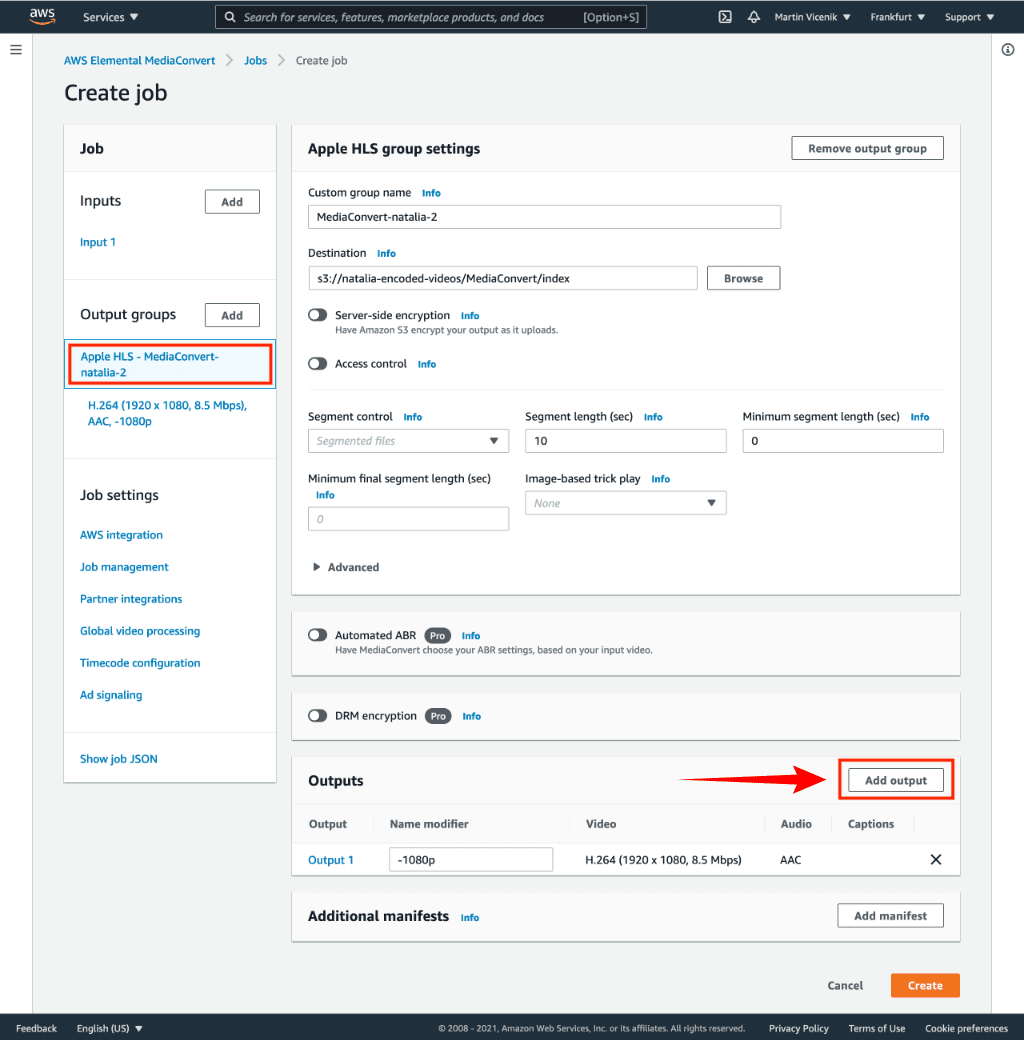The width and height of the screenshot is (1024, 1040).
Task: Open the Segment control dropdown
Action: (409, 441)
